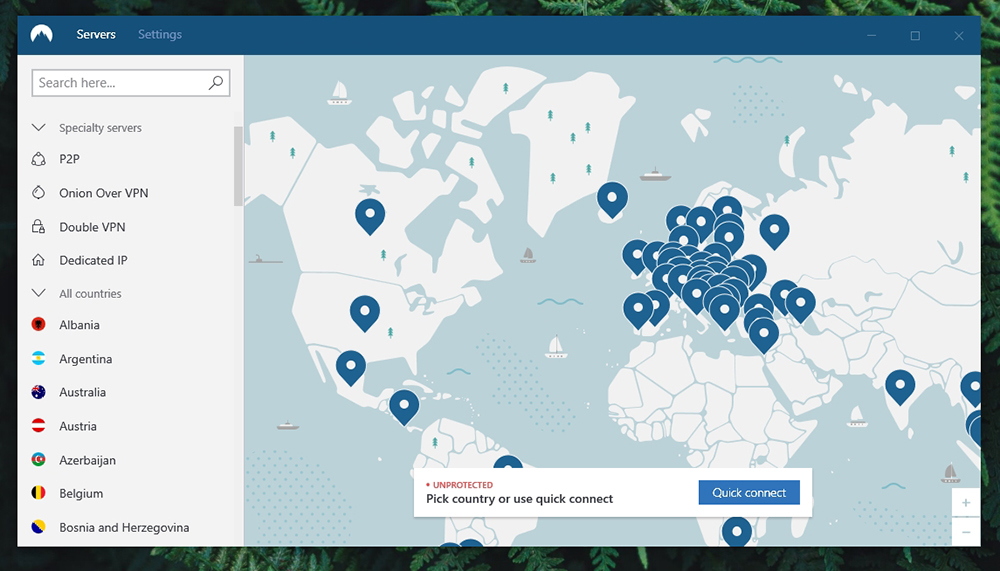This screenshot has height=571, width=1000.
Task: Select the Double VPN lock icon
Action: [x=38, y=226]
